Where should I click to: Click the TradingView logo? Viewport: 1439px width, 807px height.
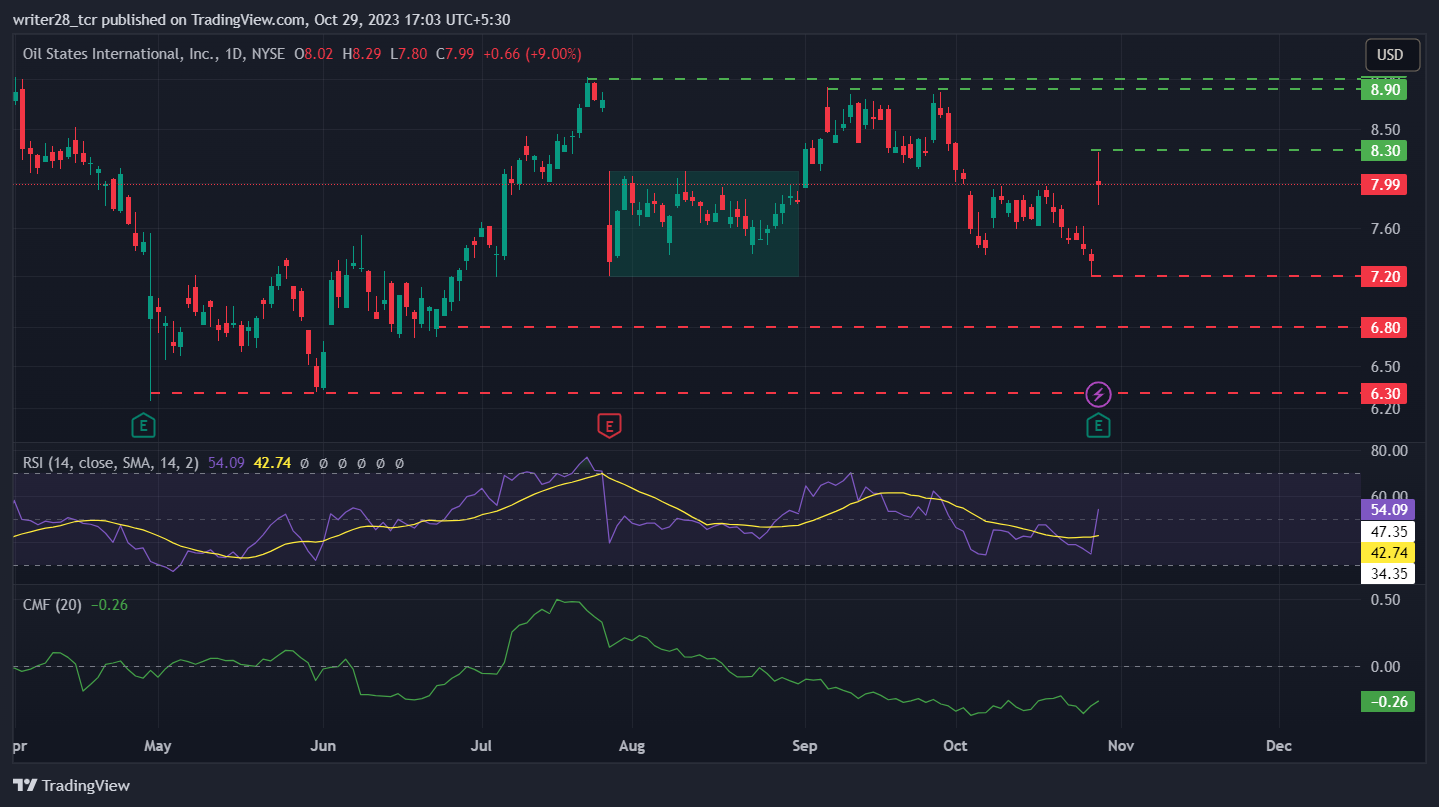71,786
